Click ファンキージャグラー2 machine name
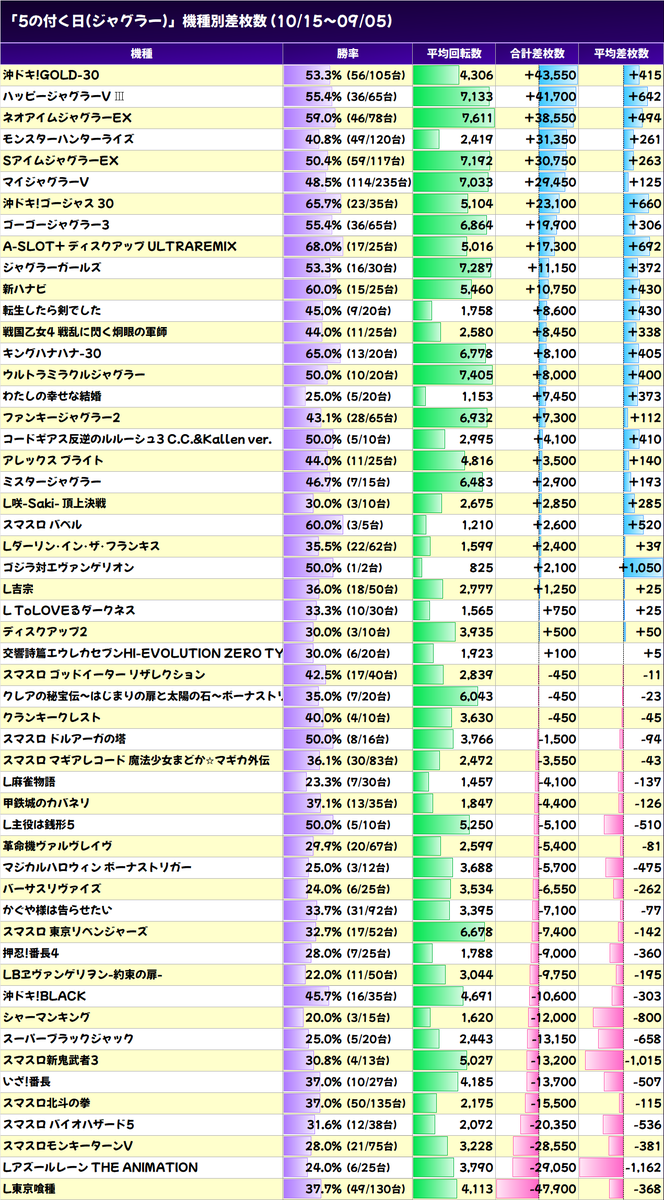 [62, 417]
